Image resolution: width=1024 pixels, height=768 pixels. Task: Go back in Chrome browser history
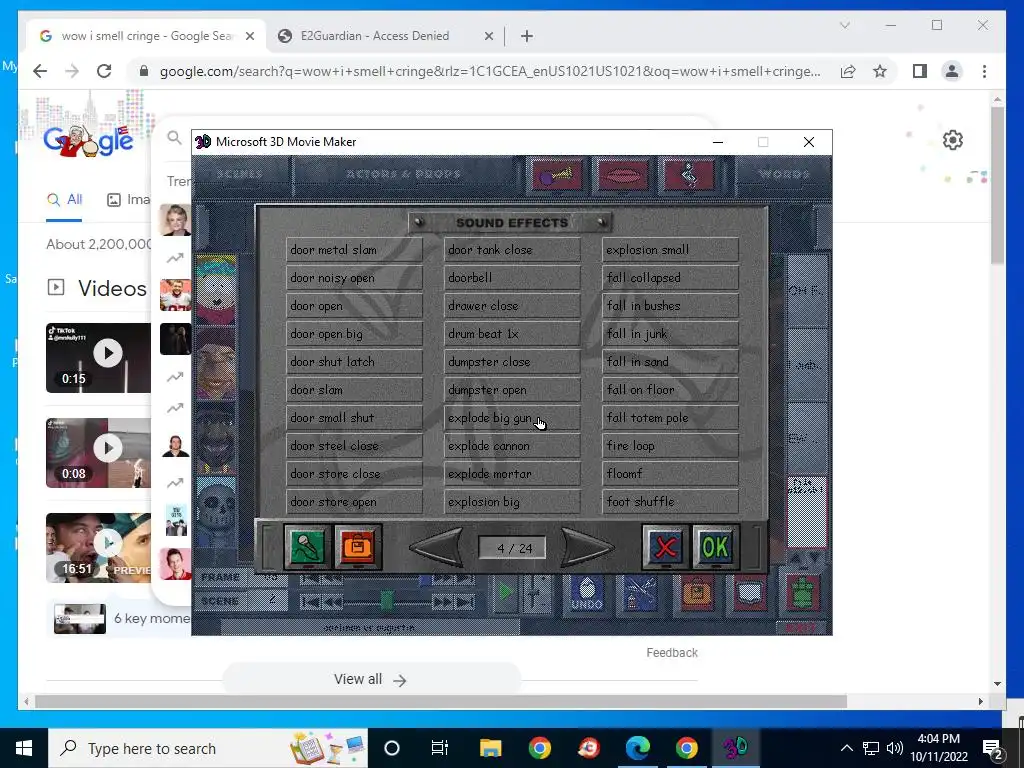40,71
